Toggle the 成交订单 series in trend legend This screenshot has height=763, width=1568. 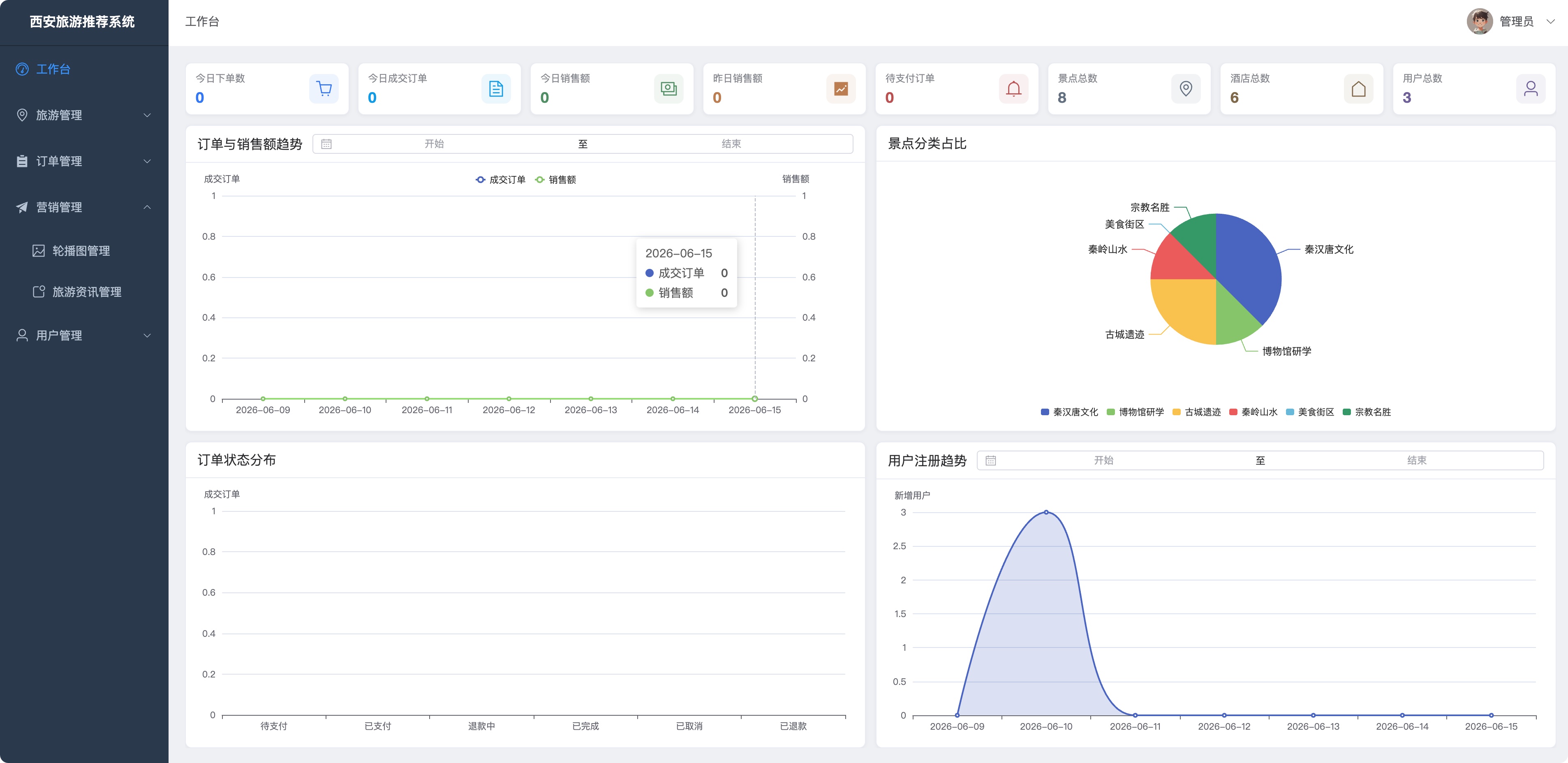click(x=500, y=180)
